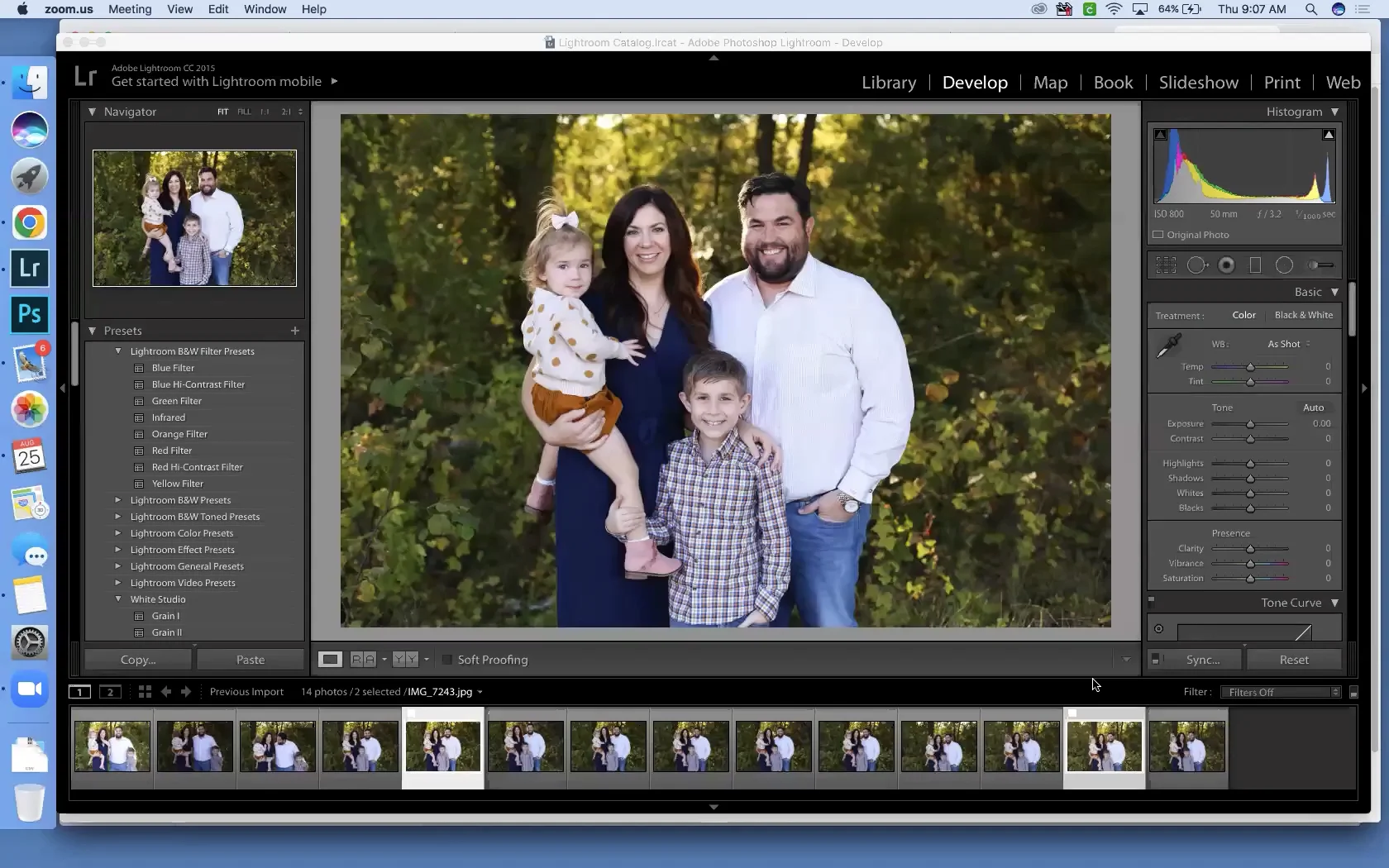Toggle highlight clipping indicator in Histogram

[1329, 135]
